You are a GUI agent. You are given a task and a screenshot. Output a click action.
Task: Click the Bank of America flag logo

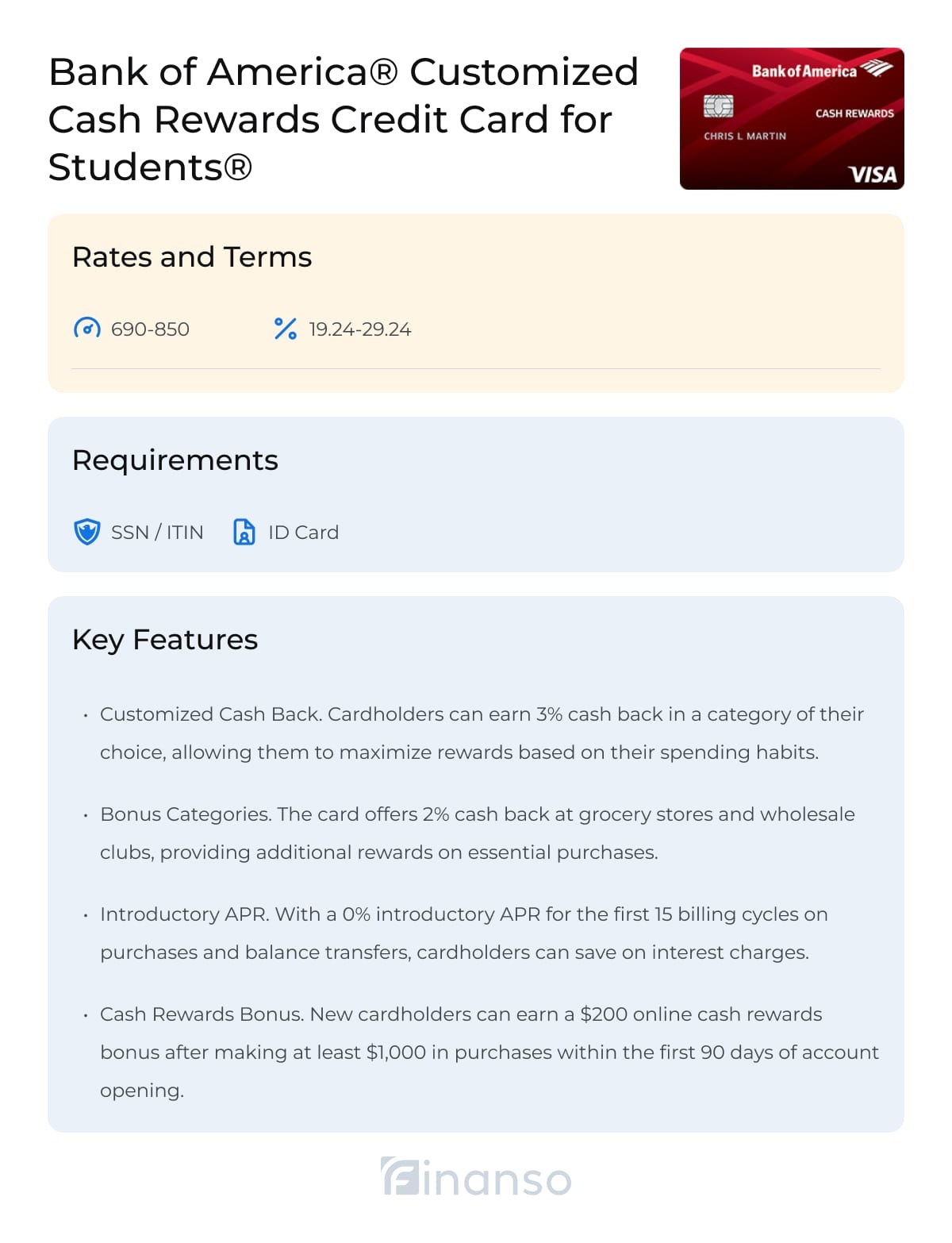(877, 68)
